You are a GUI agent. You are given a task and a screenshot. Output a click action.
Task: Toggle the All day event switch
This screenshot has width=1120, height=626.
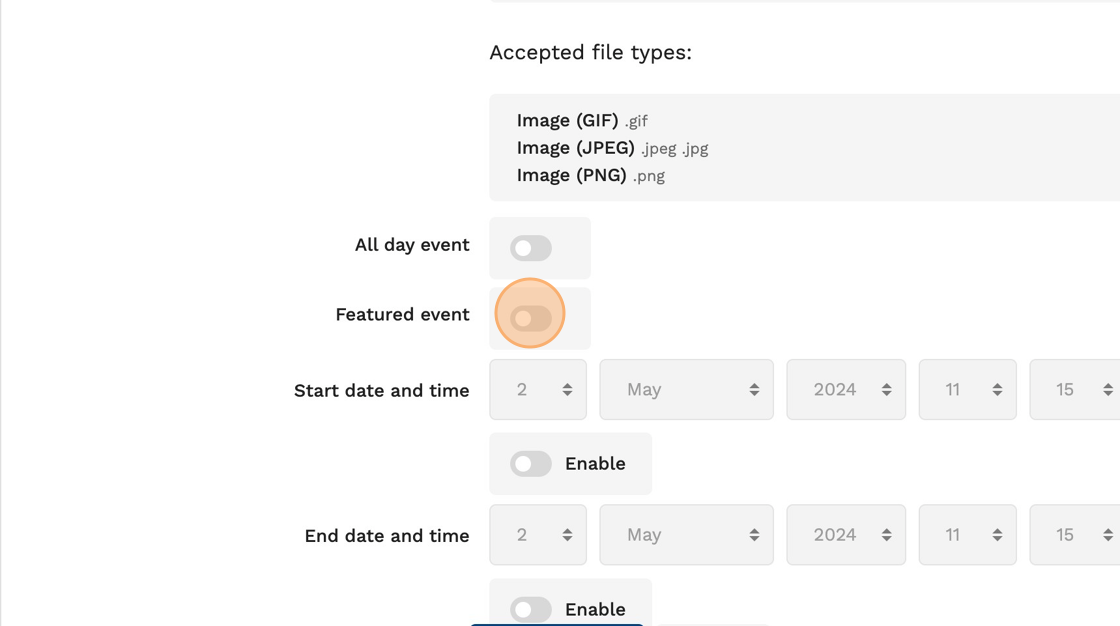point(531,248)
